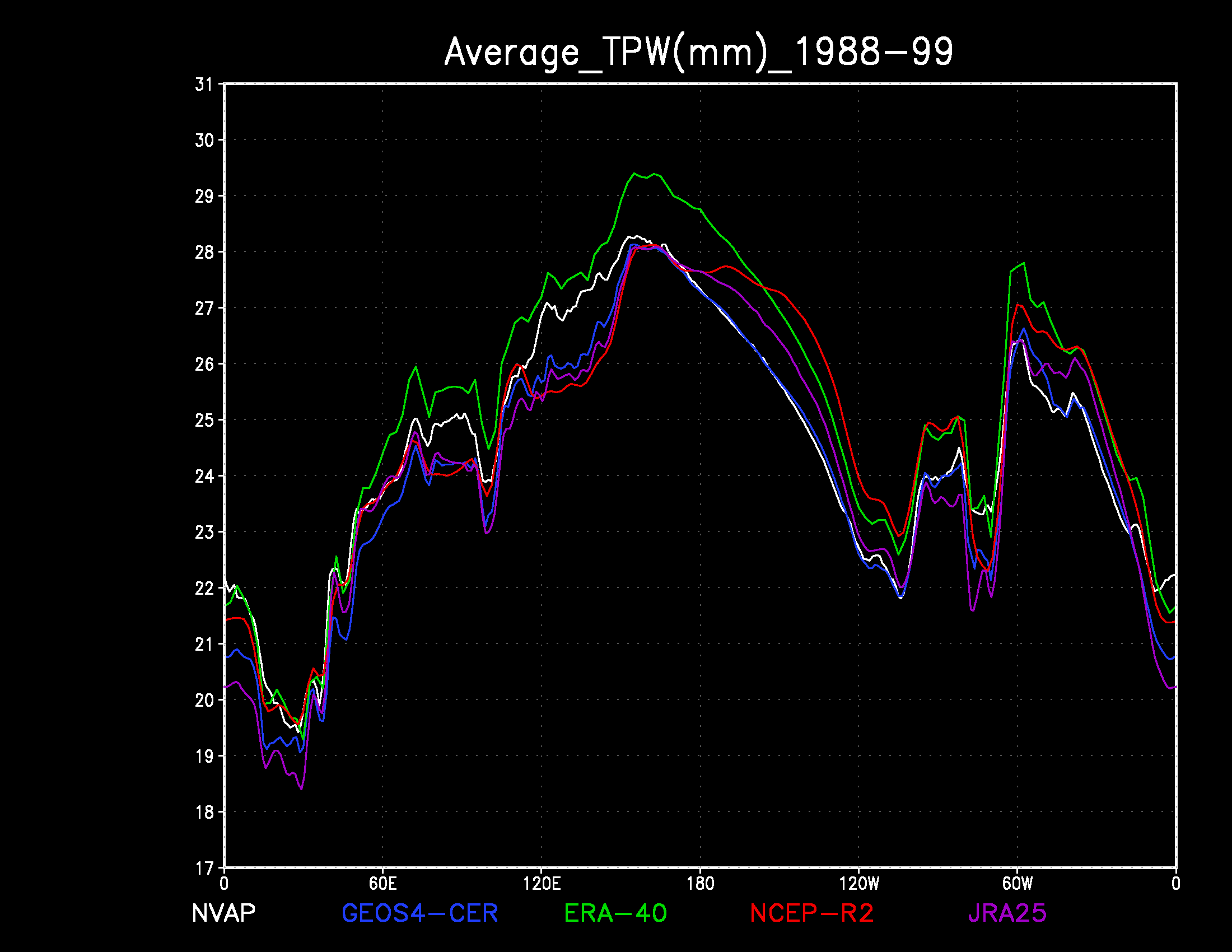Click the 30 y-axis tick label
The height and width of the screenshot is (952, 1232).
click(x=204, y=140)
